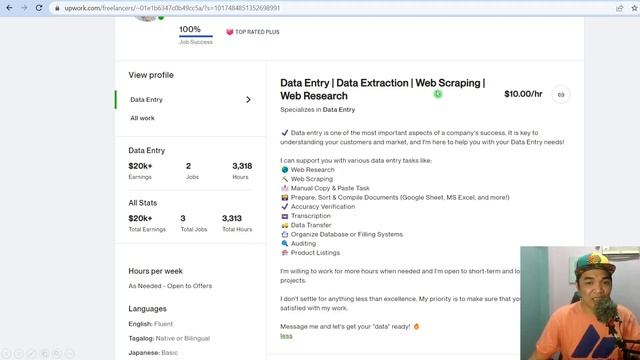This screenshot has height=360, width=640.
Task: Click the checkmark starting the 'Data entry is one' paragraph
Action: pos(284,133)
